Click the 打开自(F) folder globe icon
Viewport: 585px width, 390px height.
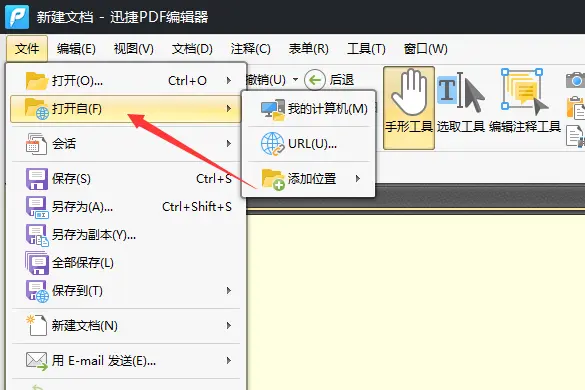tap(37, 109)
